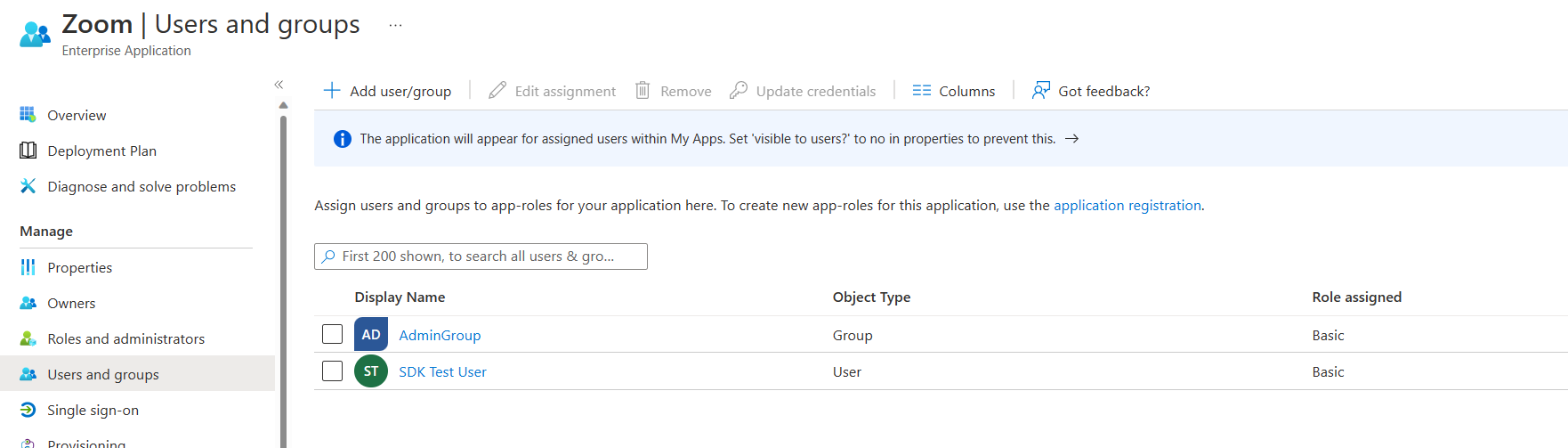The image size is (1568, 448).
Task: Sort by Display Name column header
Action: 400,297
